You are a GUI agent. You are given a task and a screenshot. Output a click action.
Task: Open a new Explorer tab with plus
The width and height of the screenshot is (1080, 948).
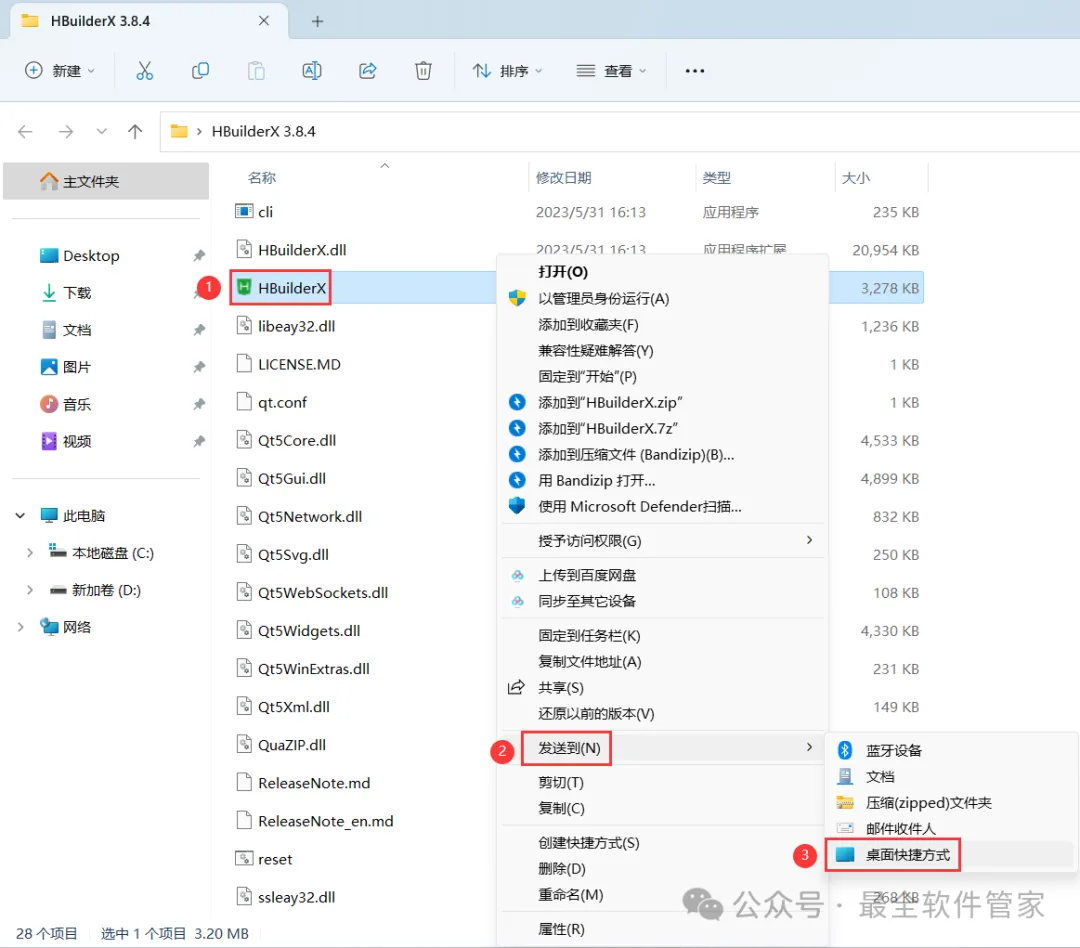318,21
